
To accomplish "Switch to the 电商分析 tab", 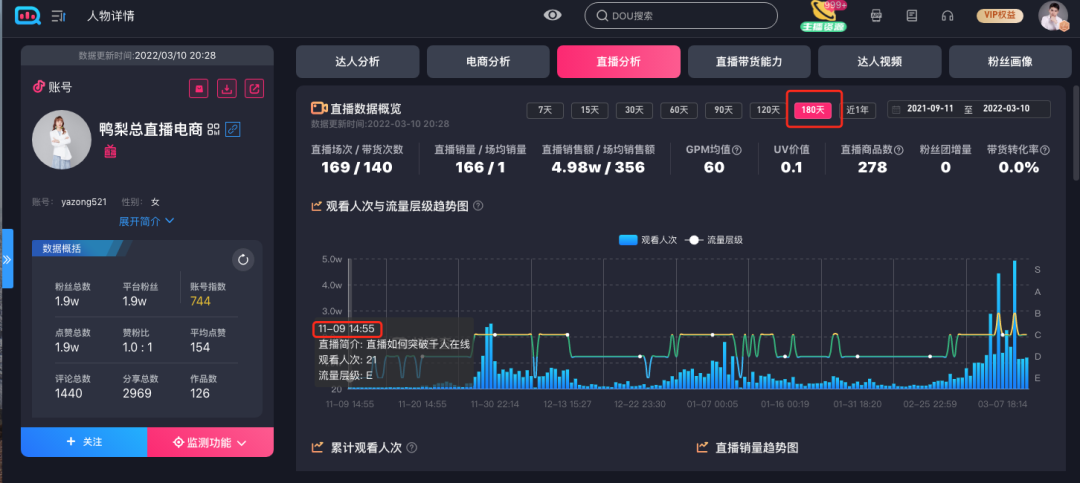I will [x=488, y=62].
